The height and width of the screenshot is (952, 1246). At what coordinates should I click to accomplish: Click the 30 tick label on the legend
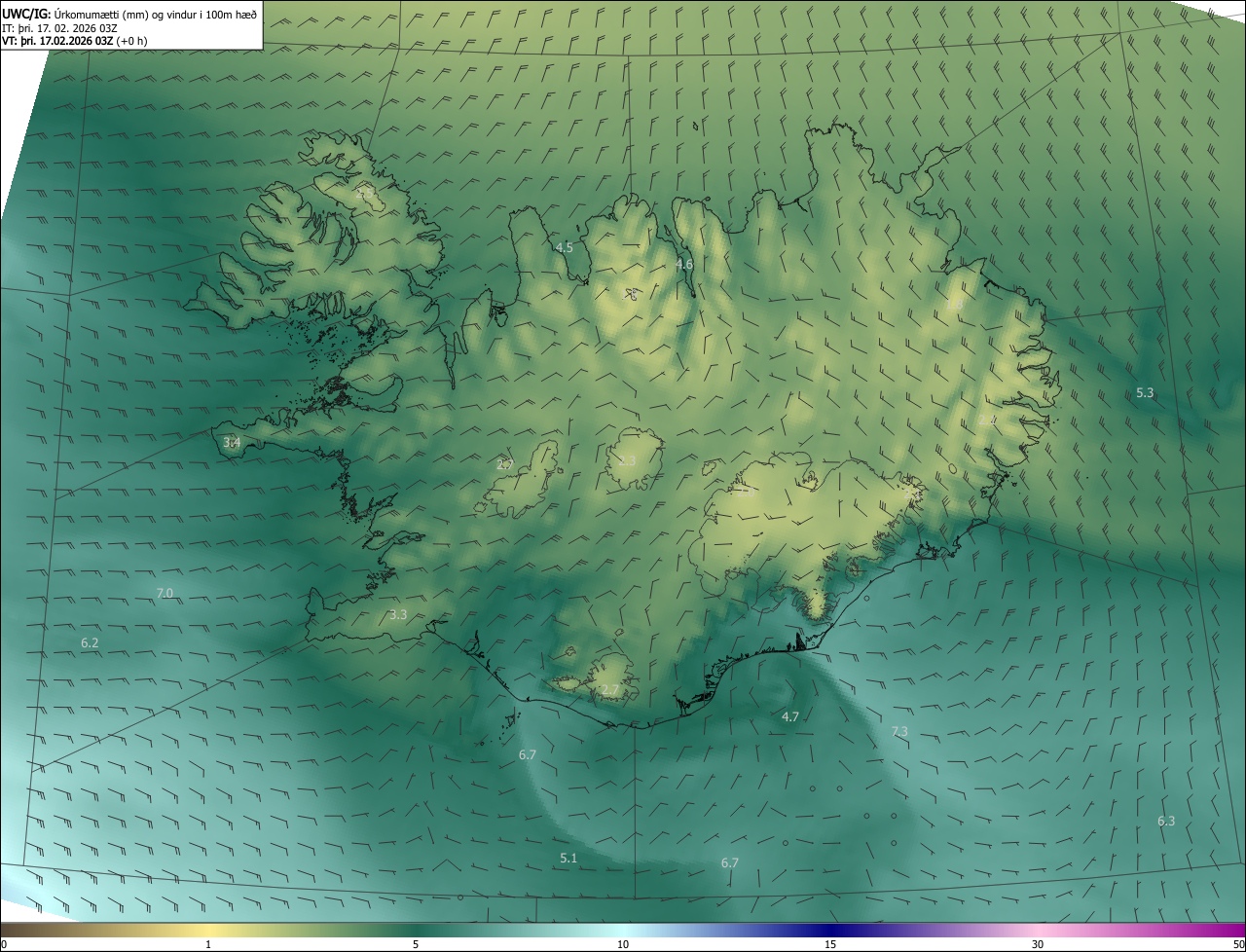1038,944
